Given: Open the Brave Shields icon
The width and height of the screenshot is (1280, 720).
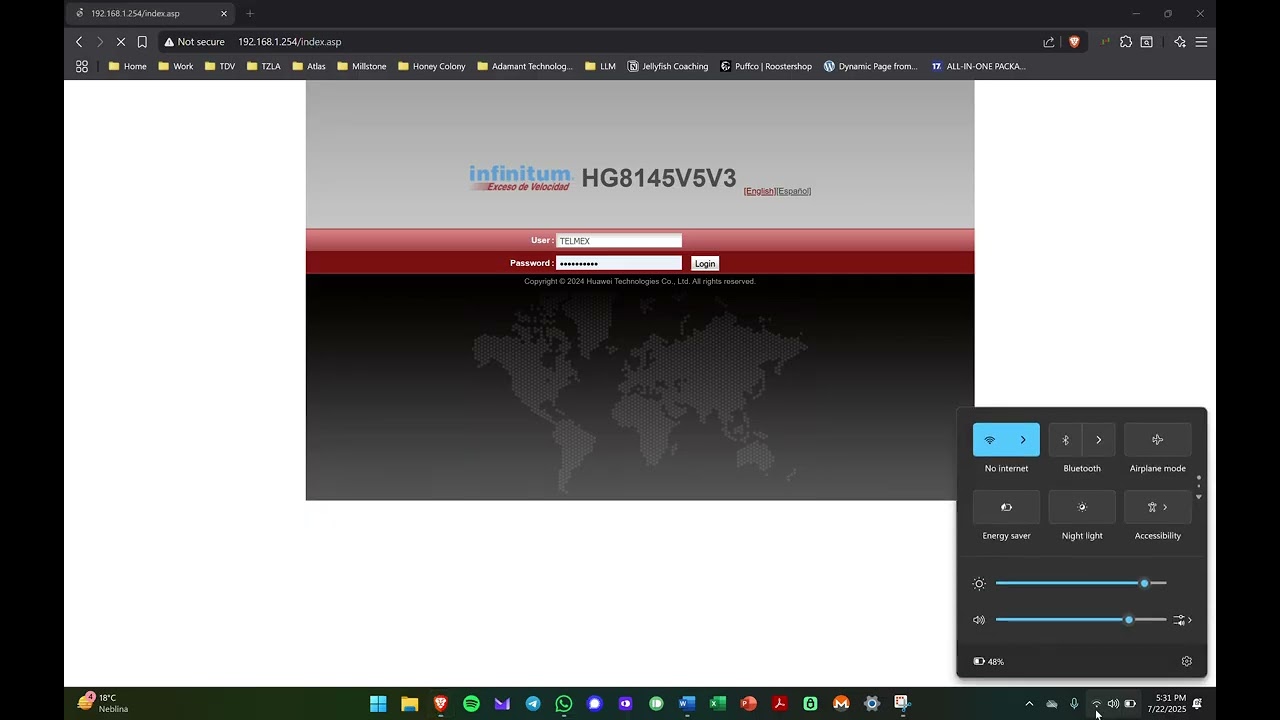Looking at the screenshot, I should pos(1074,42).
